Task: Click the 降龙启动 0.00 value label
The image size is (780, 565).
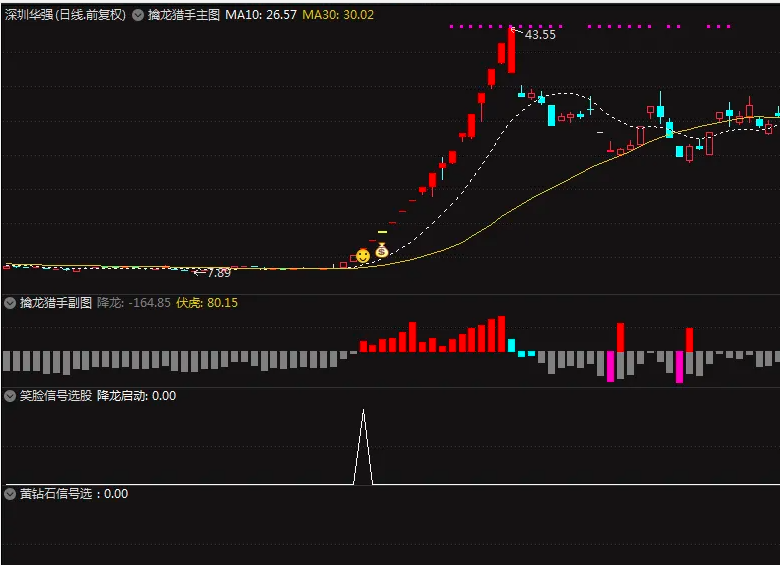Action: [136, 395]
